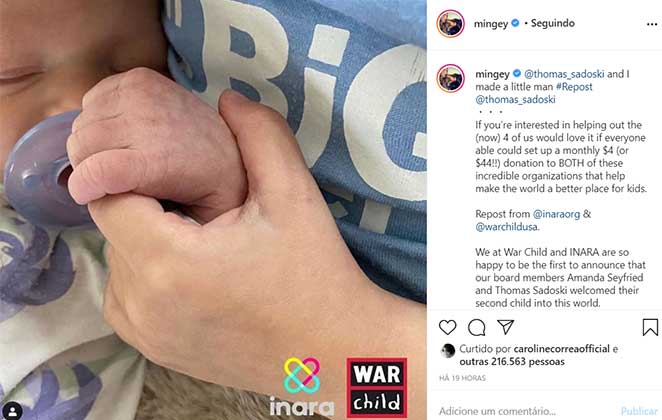The width and height of the screenshot is (662, 420).
Task: Open carolinecorreaofficial liker profile
Action: 562,349
